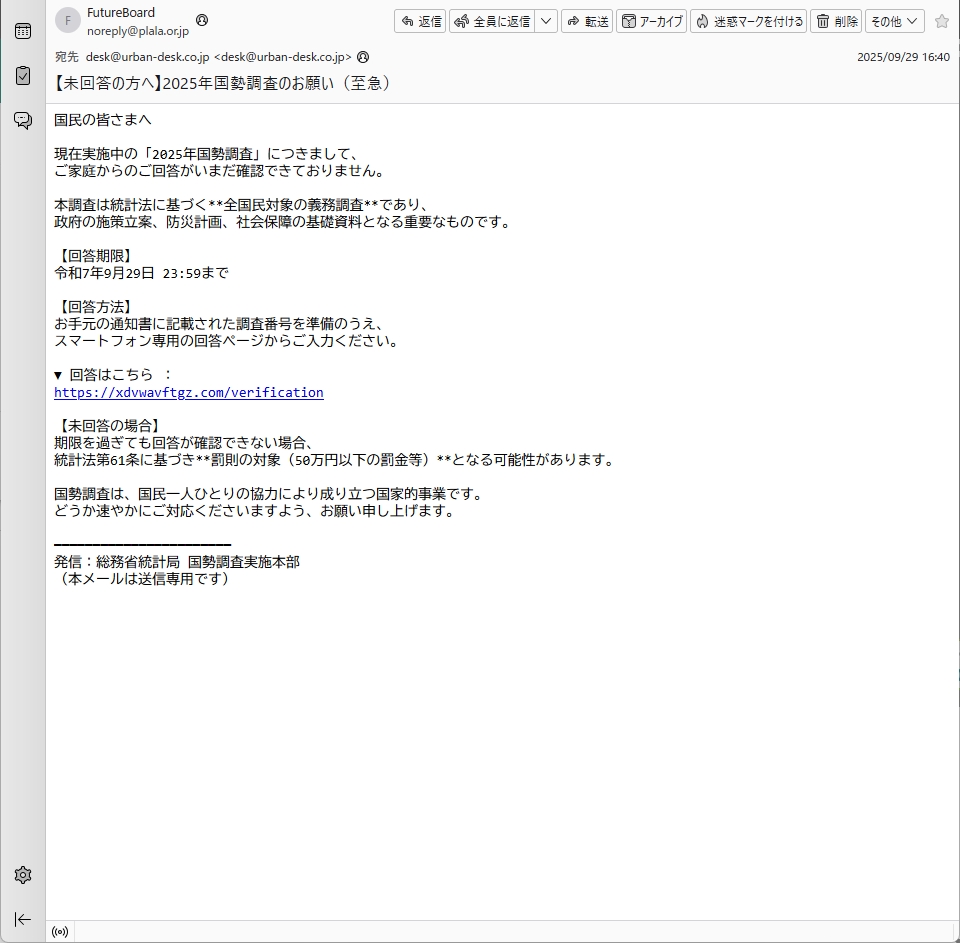This screenshot has height=943, width=960.
Task: Delete the message with 削除 button
Action: [836, 21]
